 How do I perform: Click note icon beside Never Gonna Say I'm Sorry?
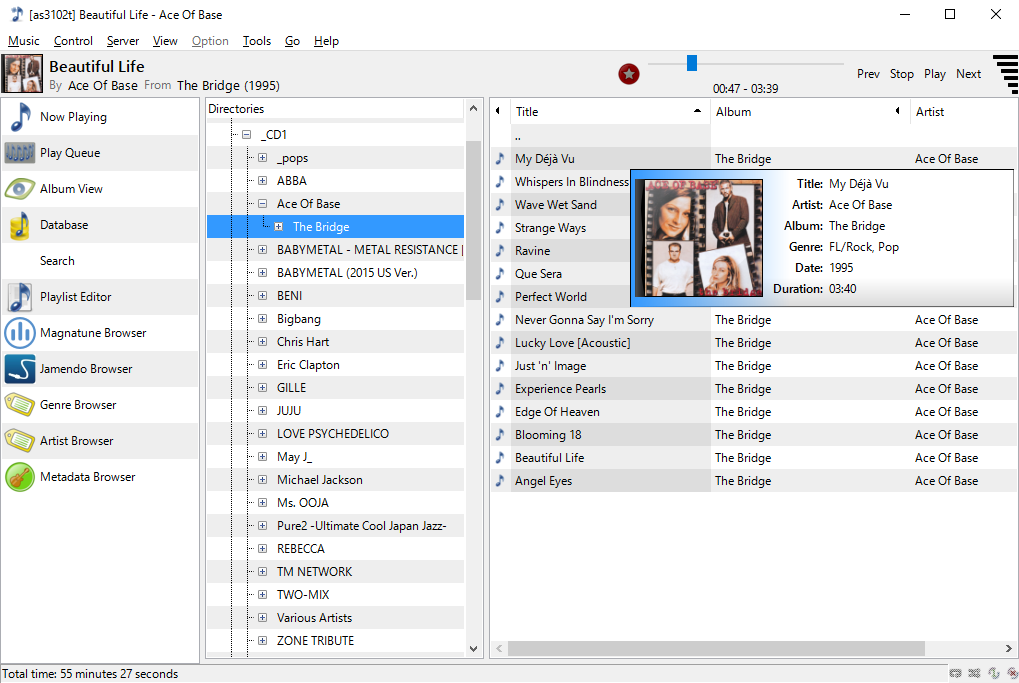tap(500, 320)
